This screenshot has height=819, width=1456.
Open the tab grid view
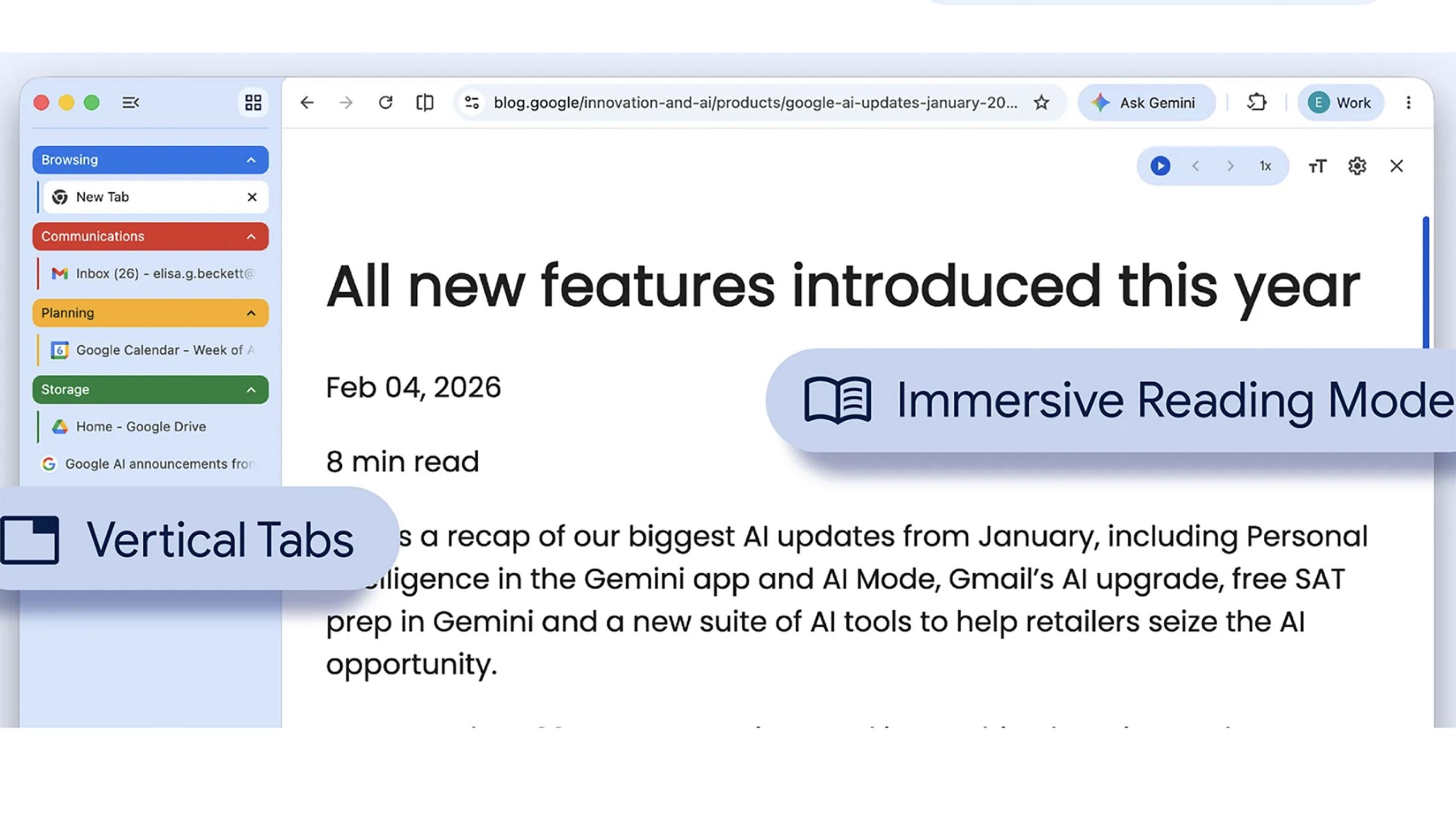253,102
